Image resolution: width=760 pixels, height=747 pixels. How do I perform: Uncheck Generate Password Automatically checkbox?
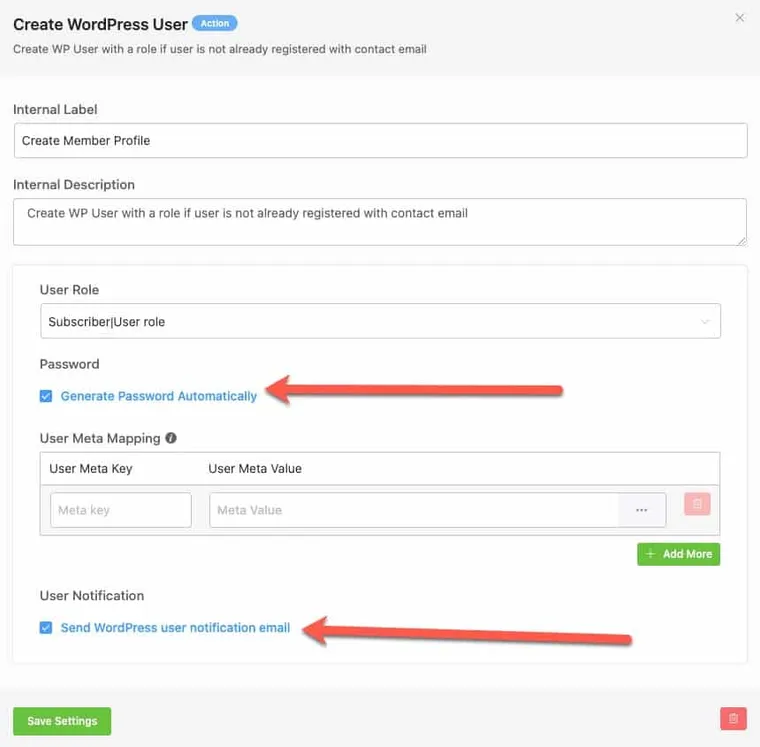46,397
